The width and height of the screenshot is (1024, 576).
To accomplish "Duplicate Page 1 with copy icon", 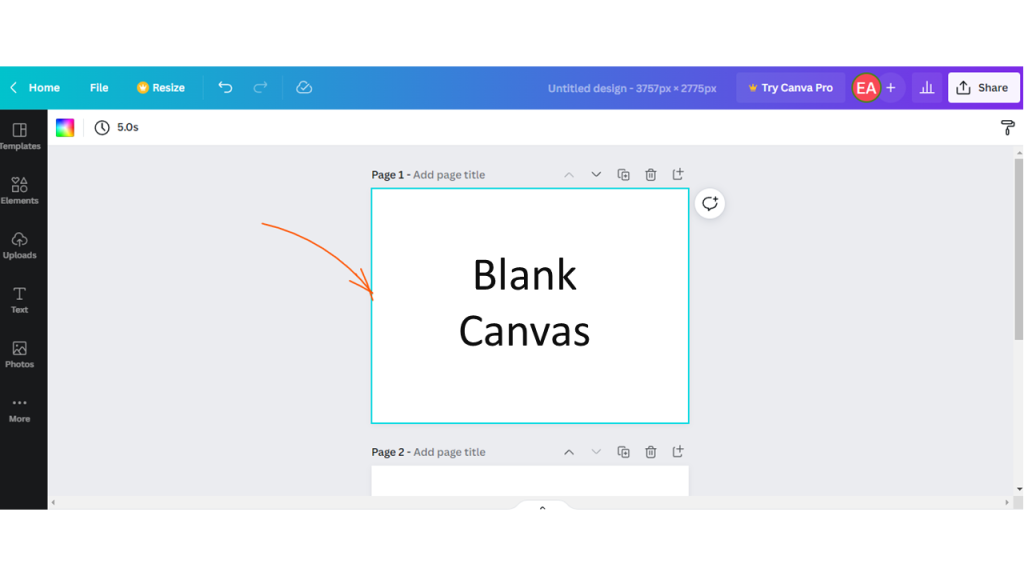I will (x=623, y=175).
